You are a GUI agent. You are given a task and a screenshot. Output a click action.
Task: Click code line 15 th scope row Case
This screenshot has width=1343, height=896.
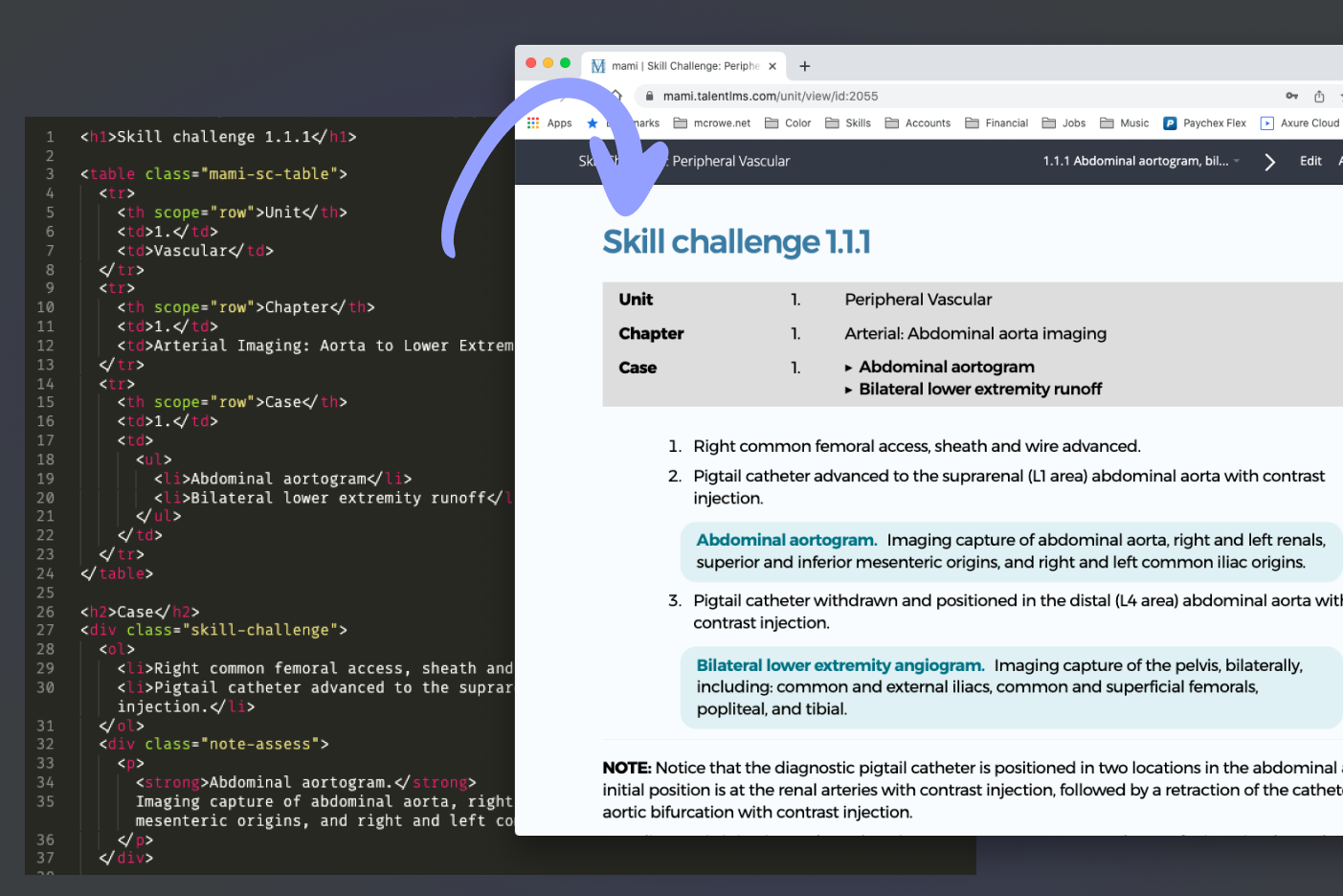232,402
